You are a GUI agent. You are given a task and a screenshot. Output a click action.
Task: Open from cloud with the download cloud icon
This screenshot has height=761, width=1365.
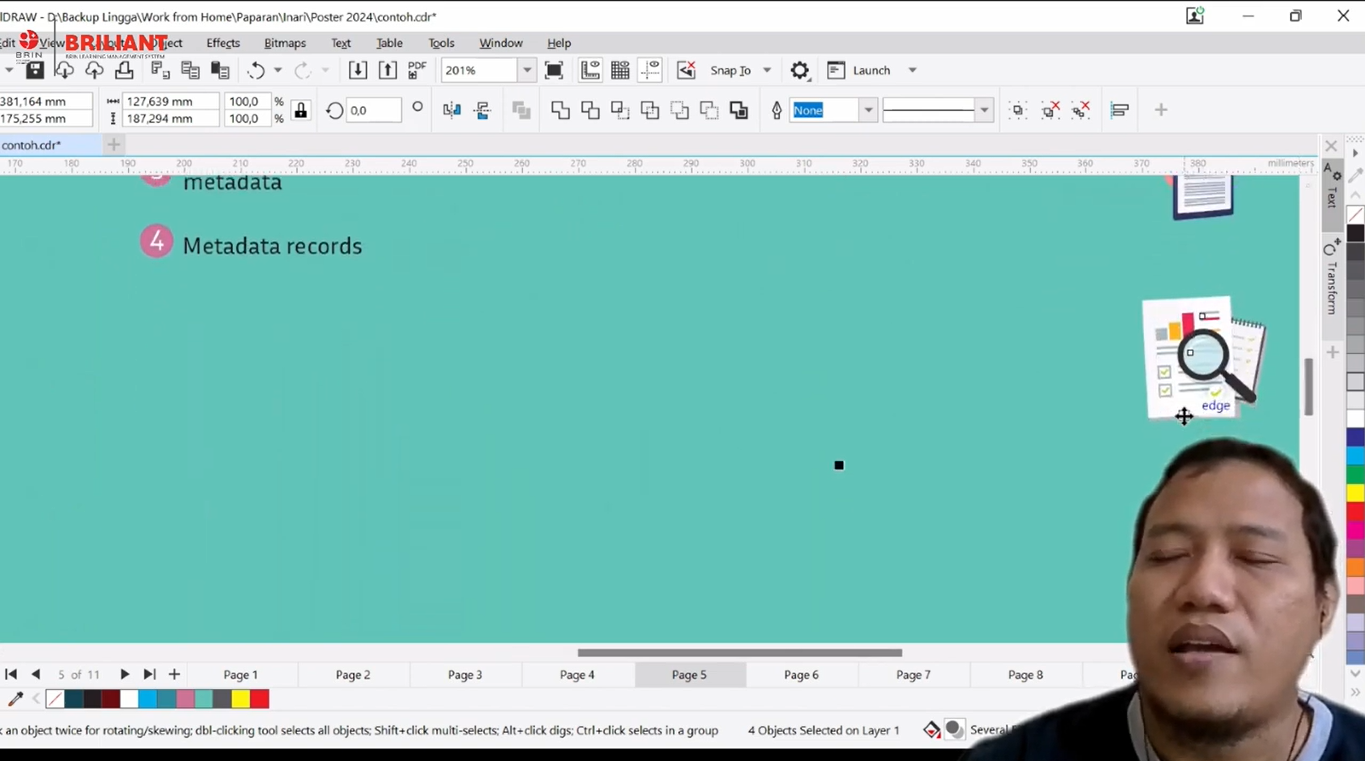click(x=64, y=70)
